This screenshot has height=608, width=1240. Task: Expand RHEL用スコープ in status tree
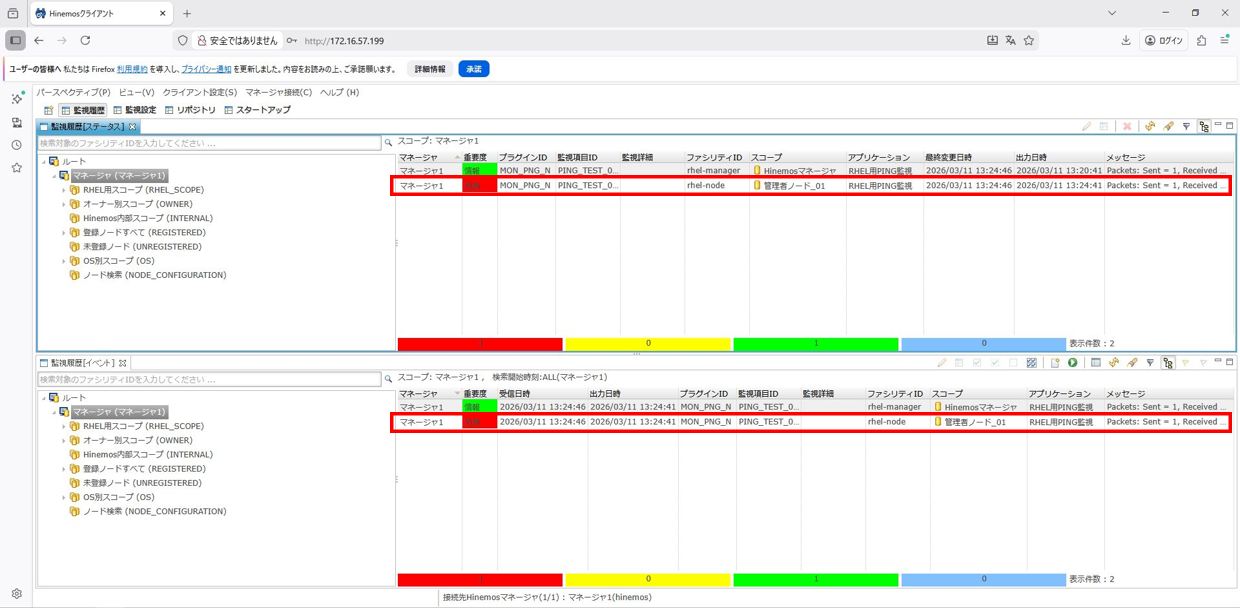point(64,190)
